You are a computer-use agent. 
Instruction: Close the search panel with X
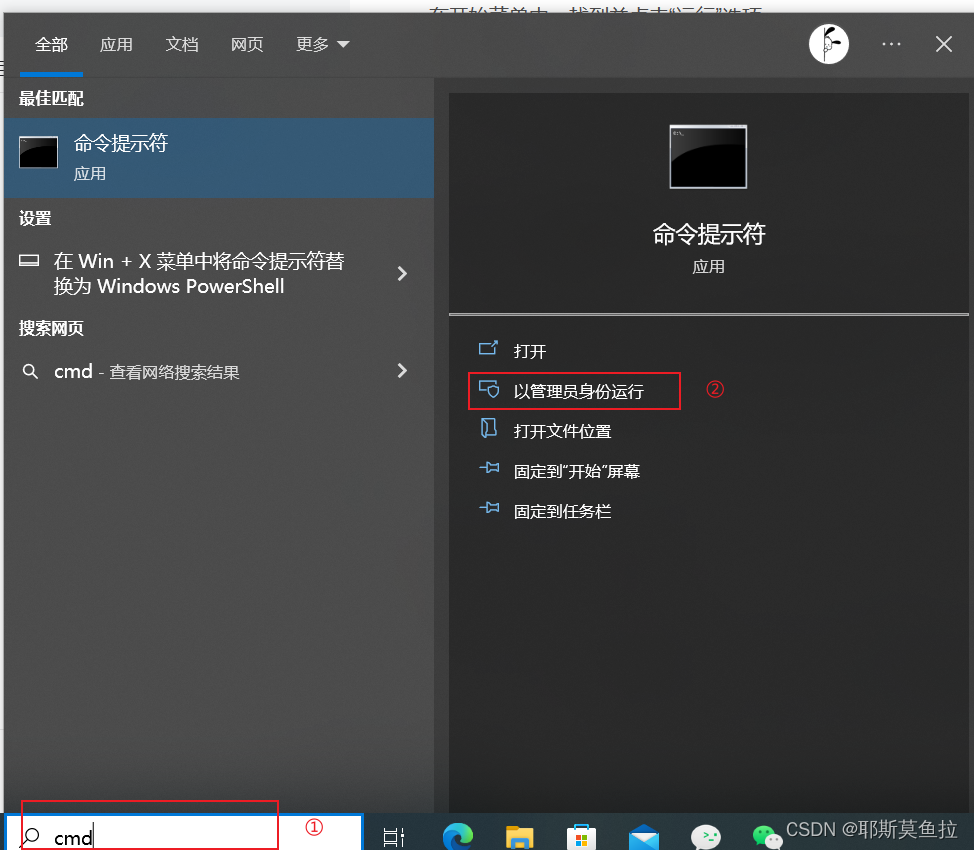click(x=944, y=44)
